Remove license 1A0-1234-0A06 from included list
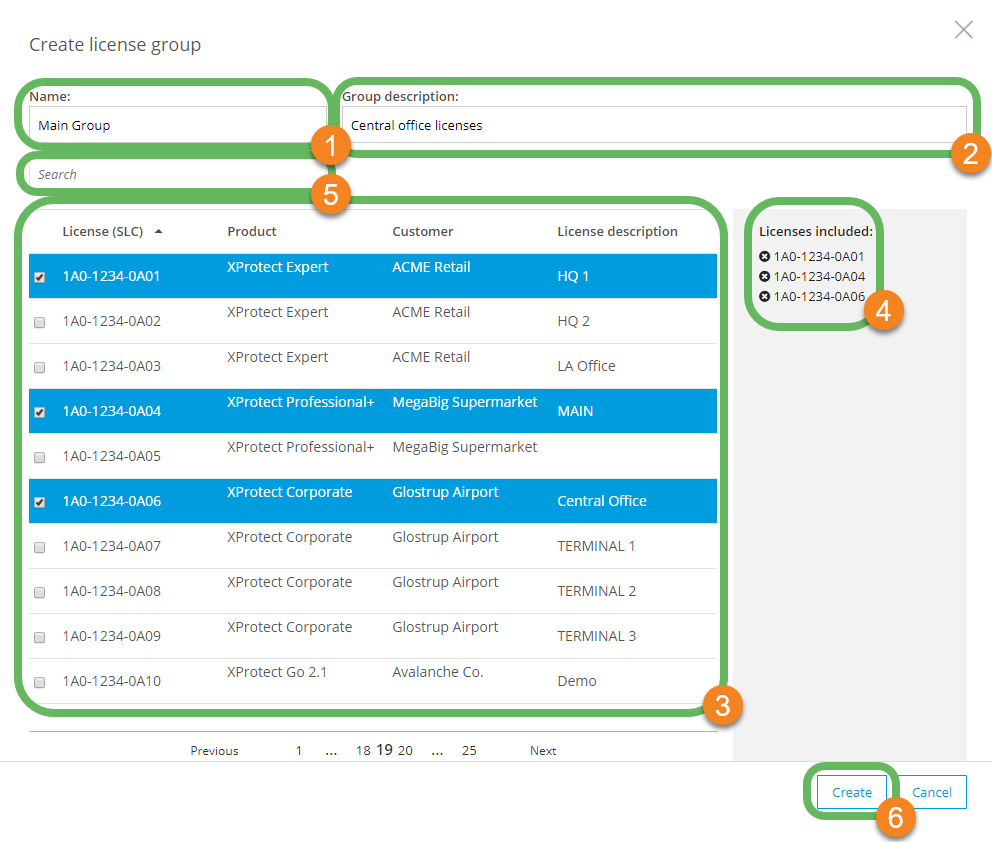 pos(765,297)
